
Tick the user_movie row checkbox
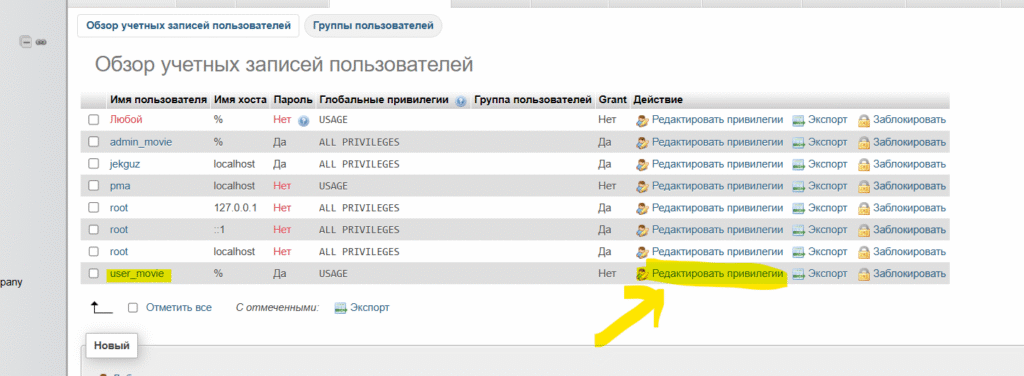tap(93, 274)
